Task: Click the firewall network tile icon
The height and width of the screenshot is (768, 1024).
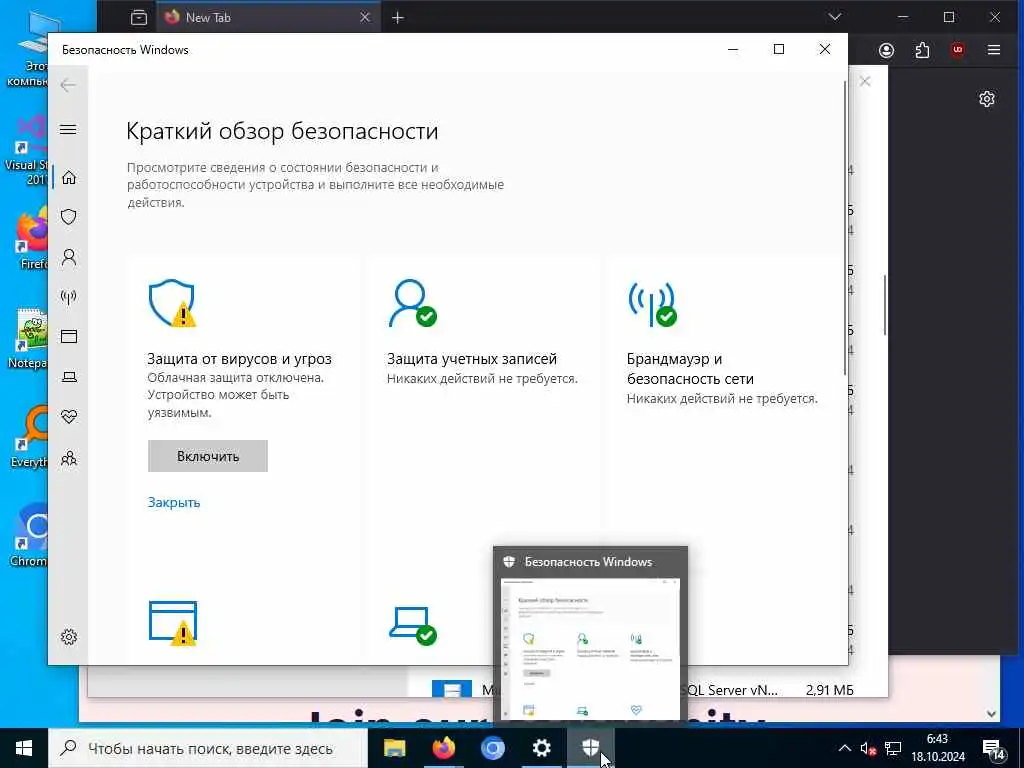Action: click(x=652, y=303)
